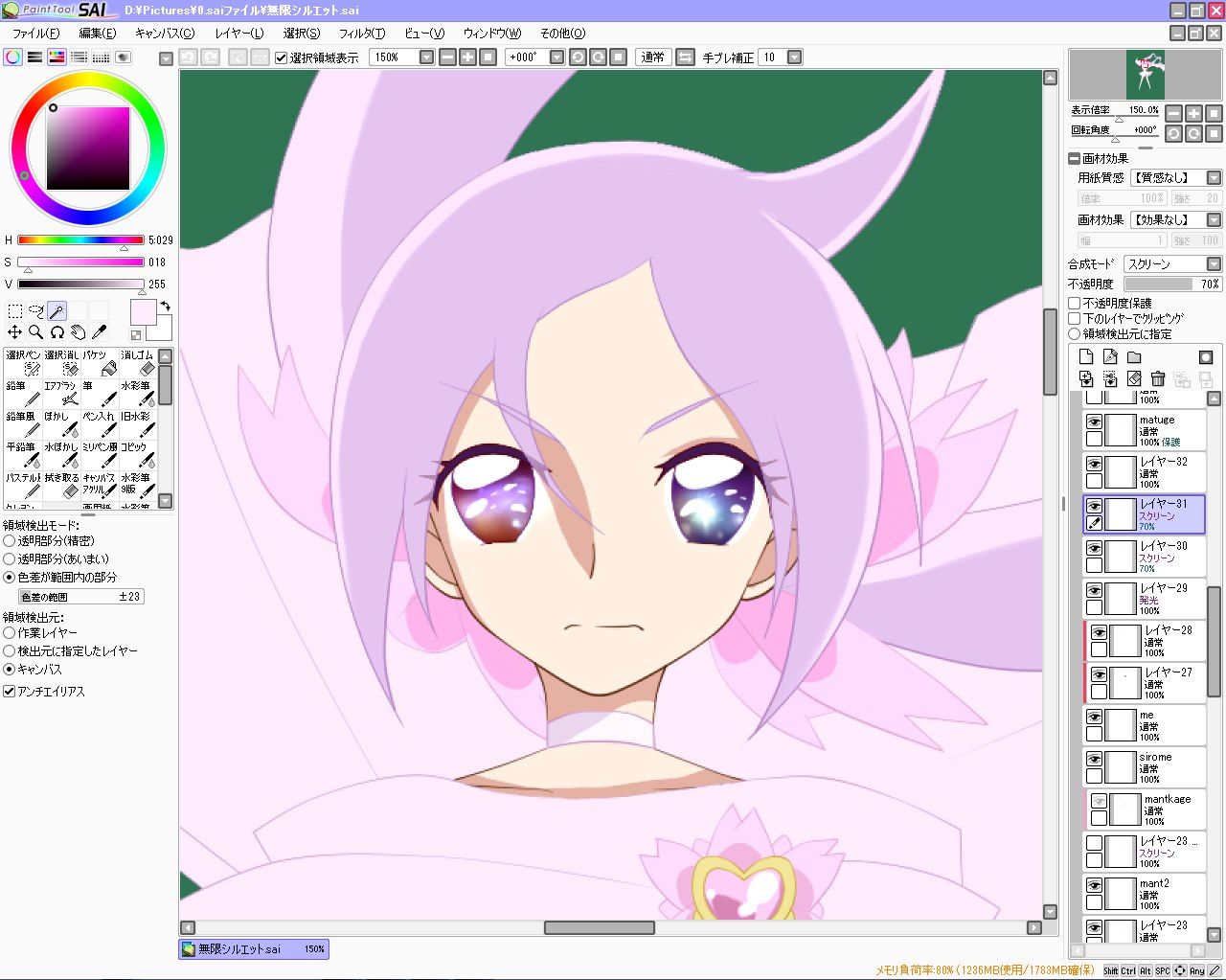The height and width of the screenshot is (980, 1226).
Task: Merge down layer icon in layer panel
Action: [x=1086, y=379]
